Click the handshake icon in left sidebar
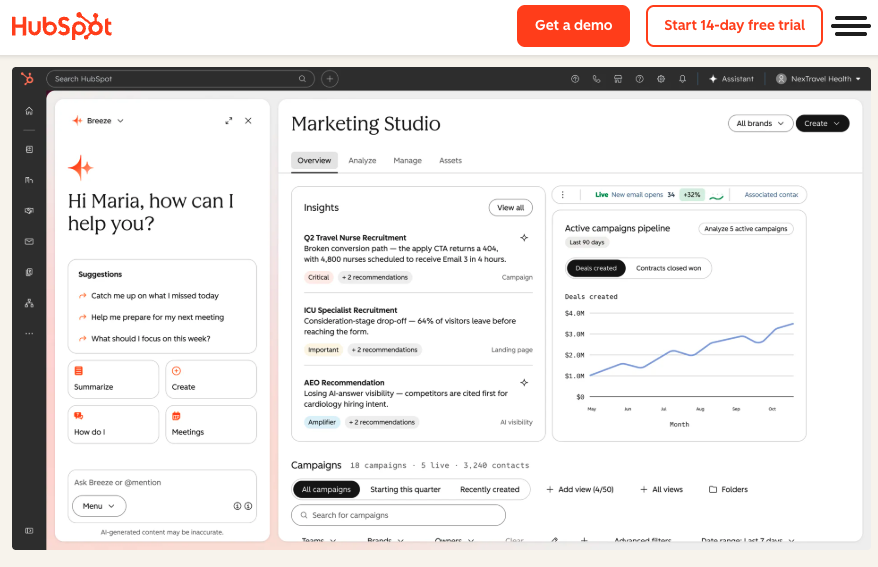 coord(29,211)
